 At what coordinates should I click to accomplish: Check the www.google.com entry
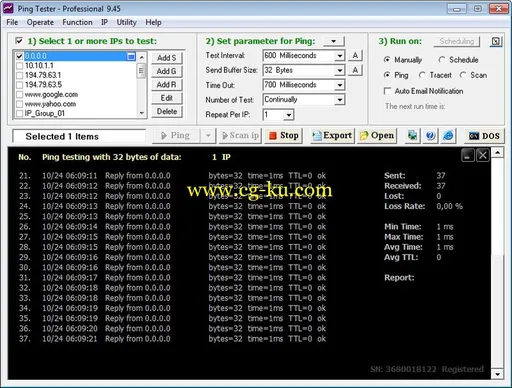pos(20,95)
